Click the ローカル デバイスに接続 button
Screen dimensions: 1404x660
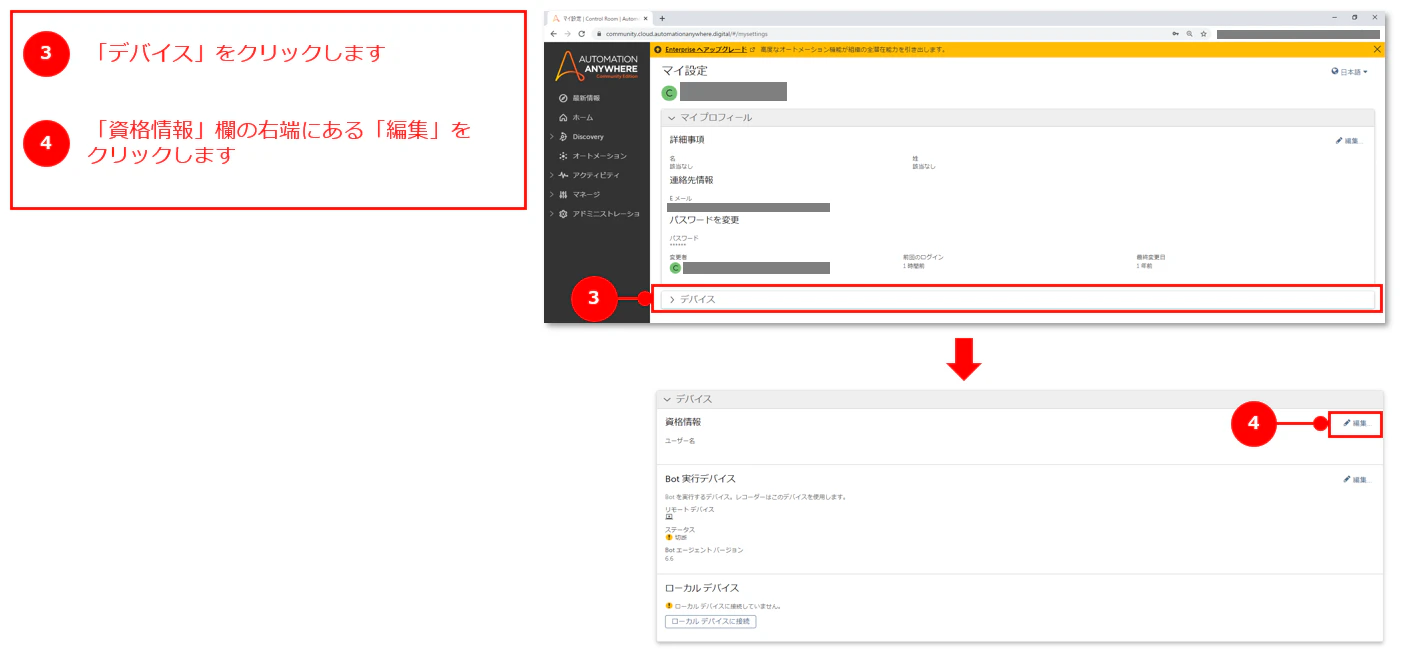710,621
